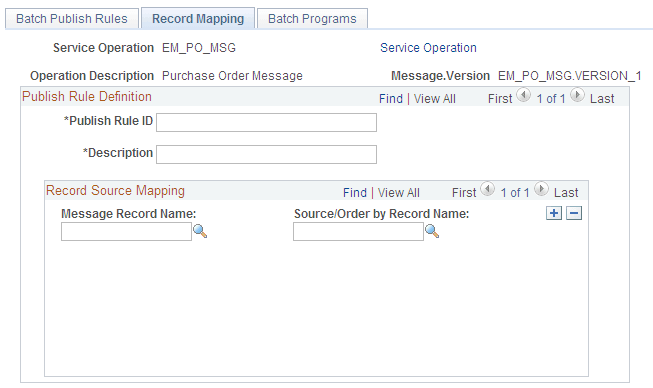Open the Service Operation link

[x=428, y=48]
